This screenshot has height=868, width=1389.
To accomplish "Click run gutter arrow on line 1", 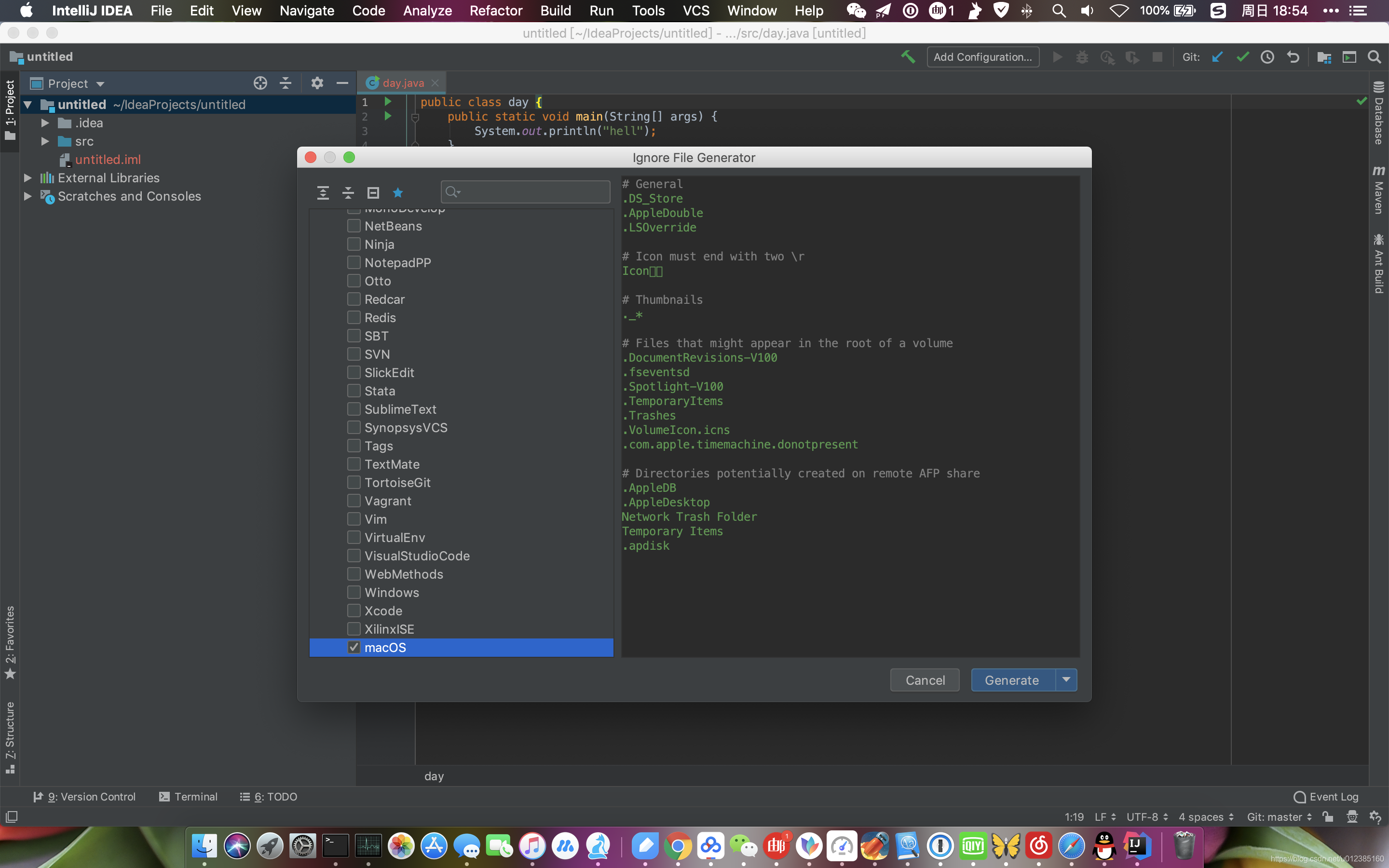I will (x=388, y=102).
